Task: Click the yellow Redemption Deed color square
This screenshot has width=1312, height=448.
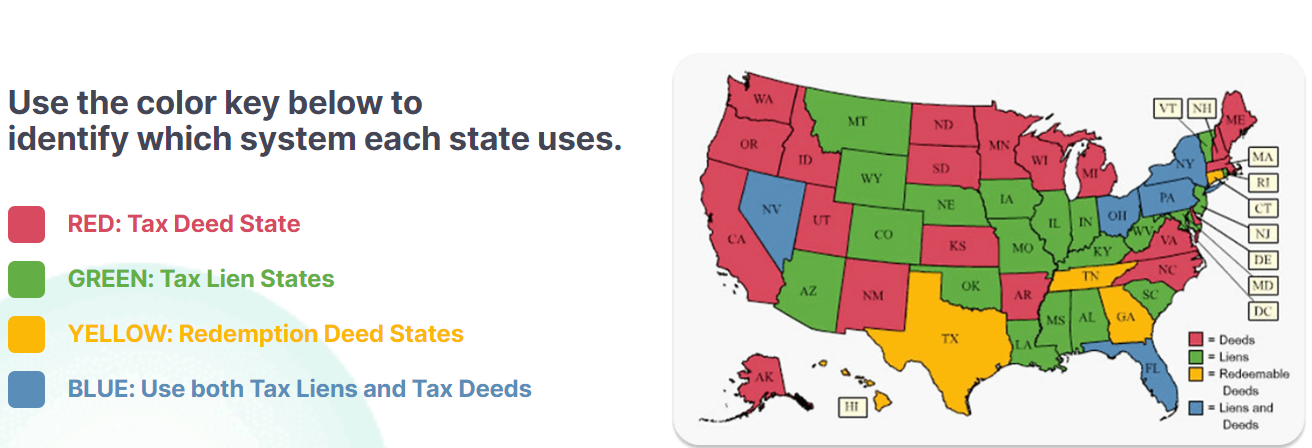Action: [26, 334]
